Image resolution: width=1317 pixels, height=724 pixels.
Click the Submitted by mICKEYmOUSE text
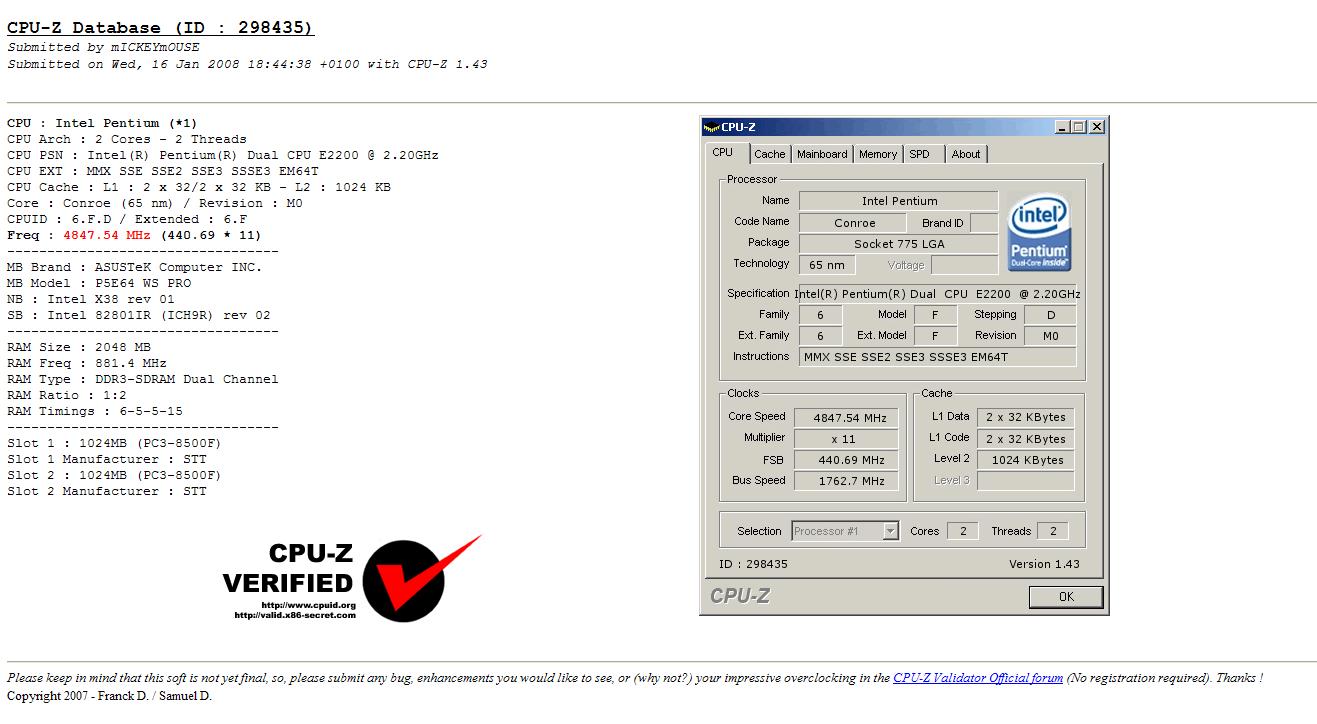[103, 47]
